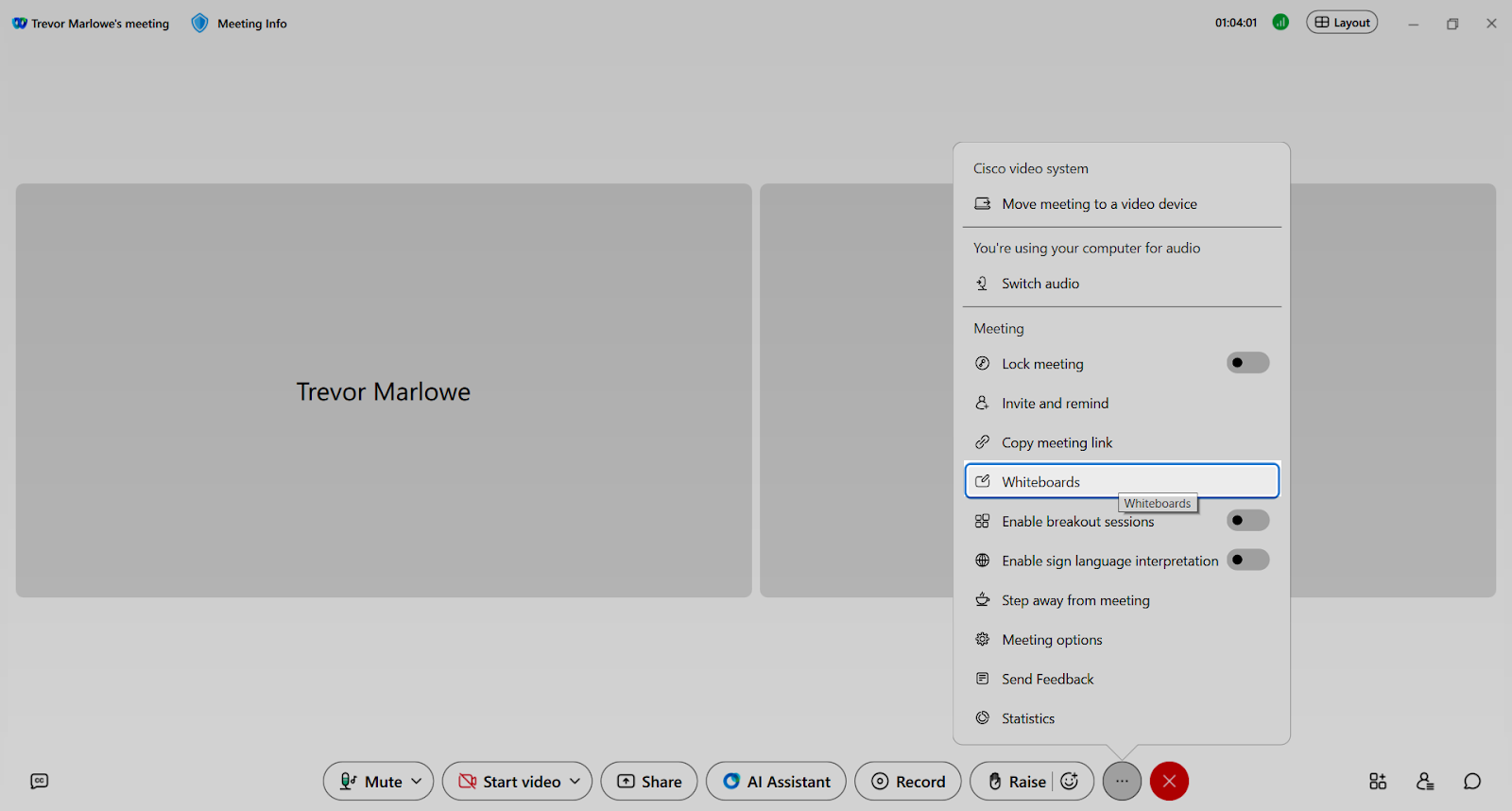Click Enable sign language interpretation label
Screen dimensions: 1512x811
point(1110,561)
